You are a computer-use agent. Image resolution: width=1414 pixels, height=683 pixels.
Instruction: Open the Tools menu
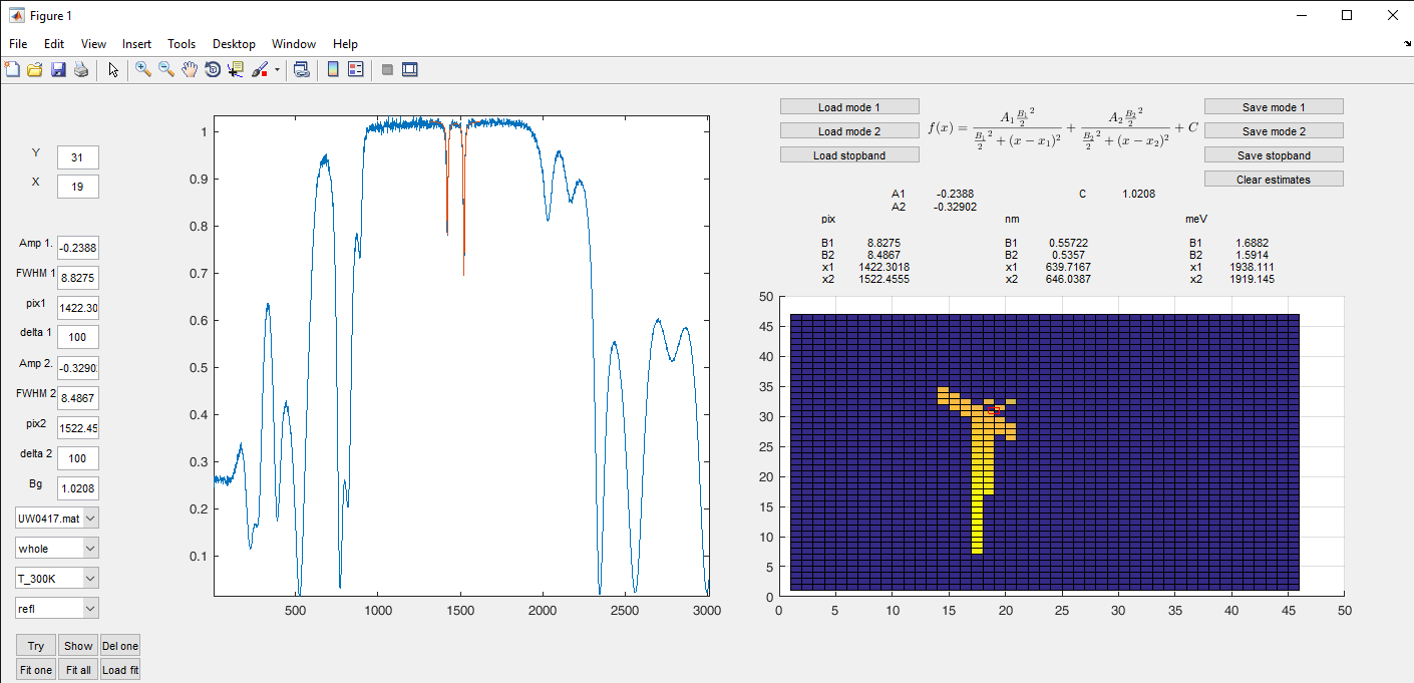[181, 44]
